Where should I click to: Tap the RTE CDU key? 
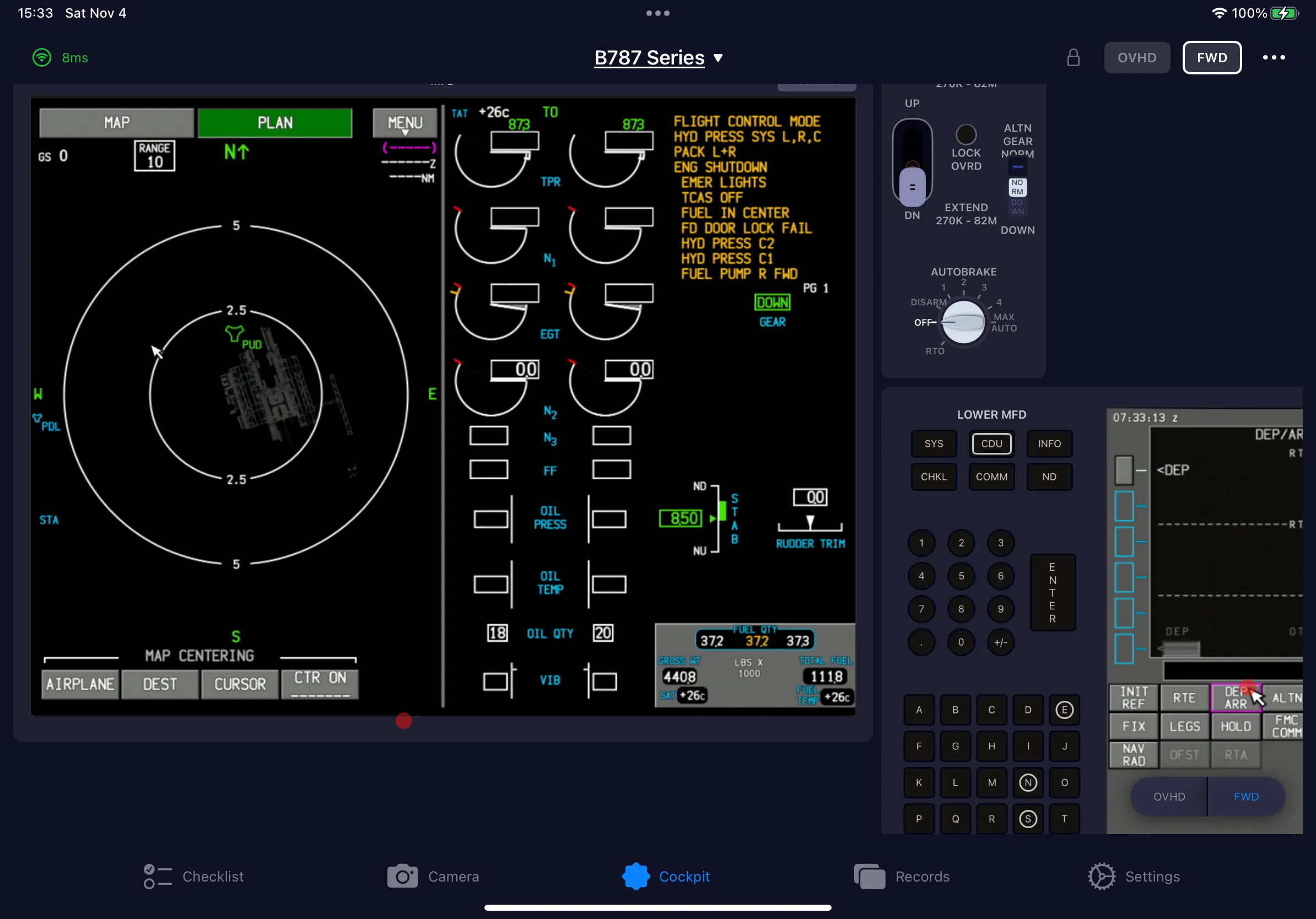1184,698
